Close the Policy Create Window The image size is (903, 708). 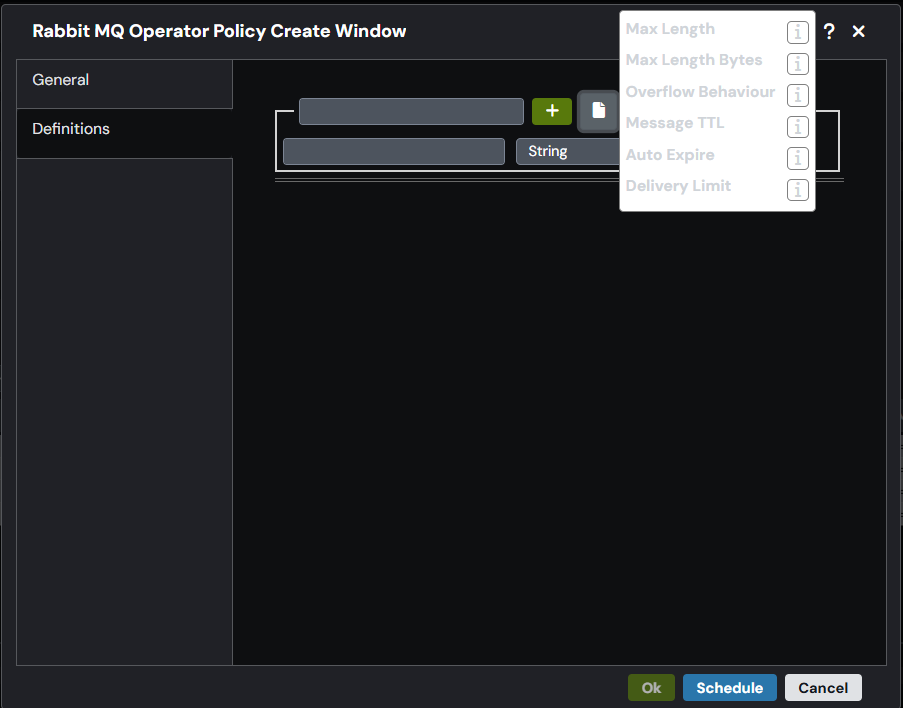[858, 31]
